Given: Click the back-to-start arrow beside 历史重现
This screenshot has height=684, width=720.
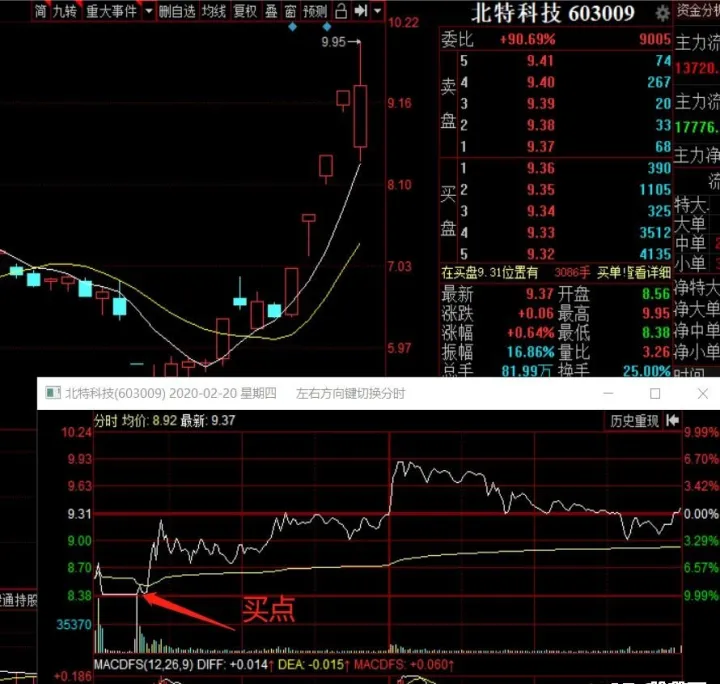Looking at the screenshot, I should click(x=673, y=420).
